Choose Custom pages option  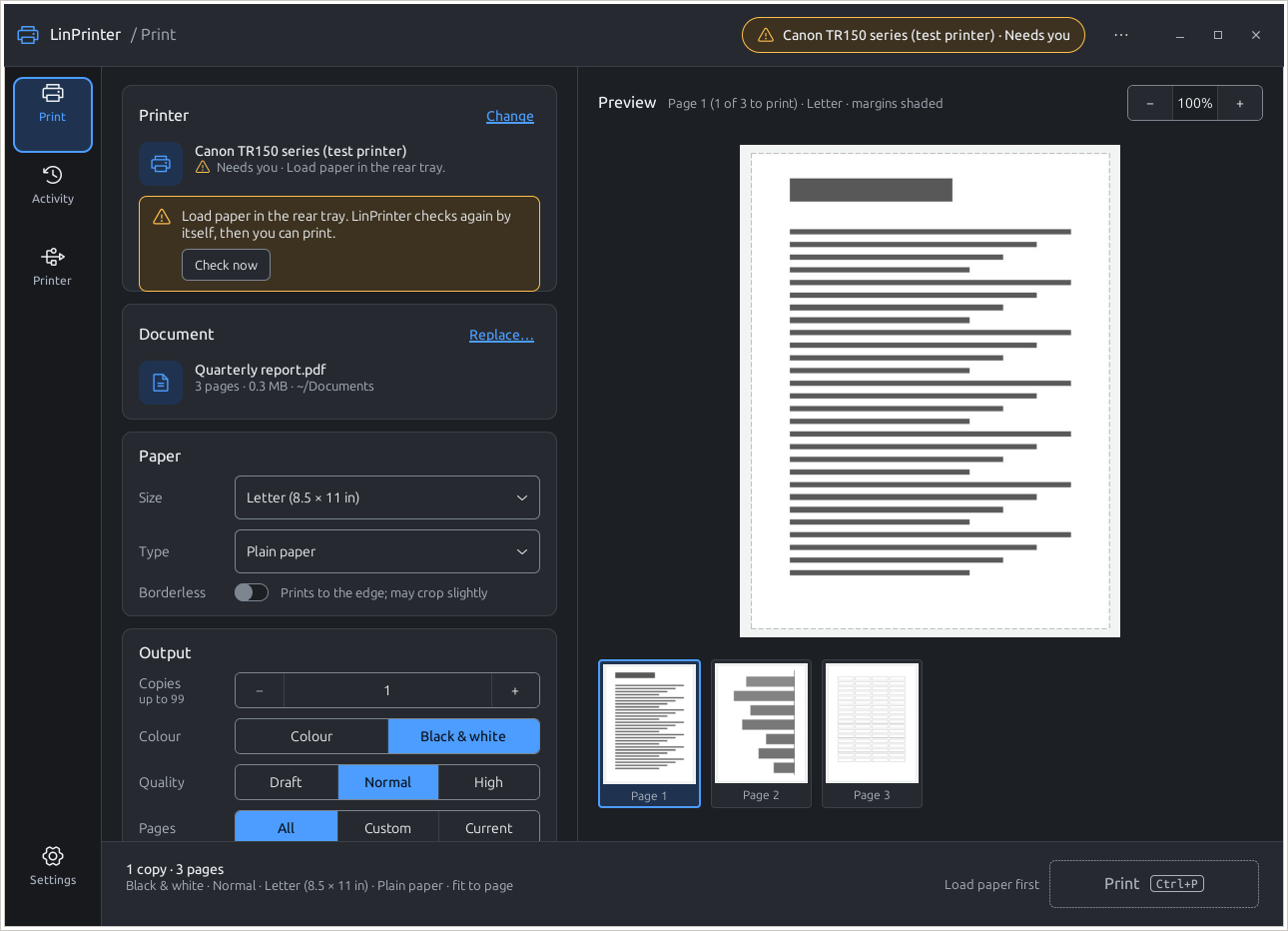[388, 827]
